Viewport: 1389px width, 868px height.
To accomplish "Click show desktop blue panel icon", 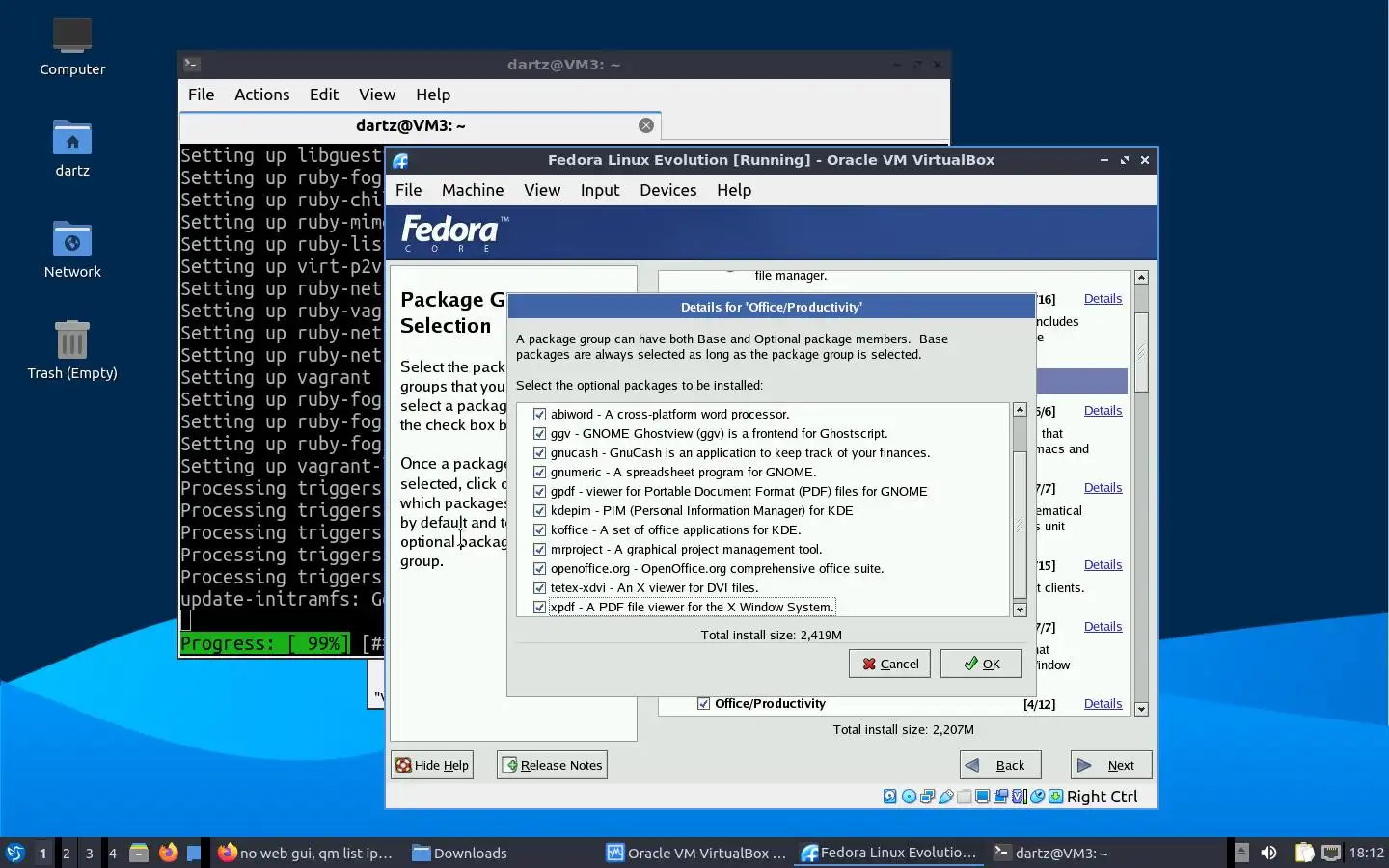I will (x=194, y=853).
